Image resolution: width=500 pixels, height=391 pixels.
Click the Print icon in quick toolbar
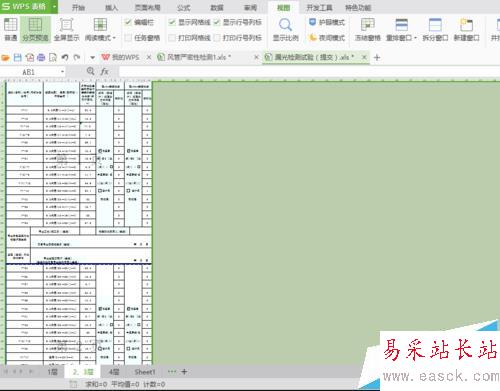point(41,58)
